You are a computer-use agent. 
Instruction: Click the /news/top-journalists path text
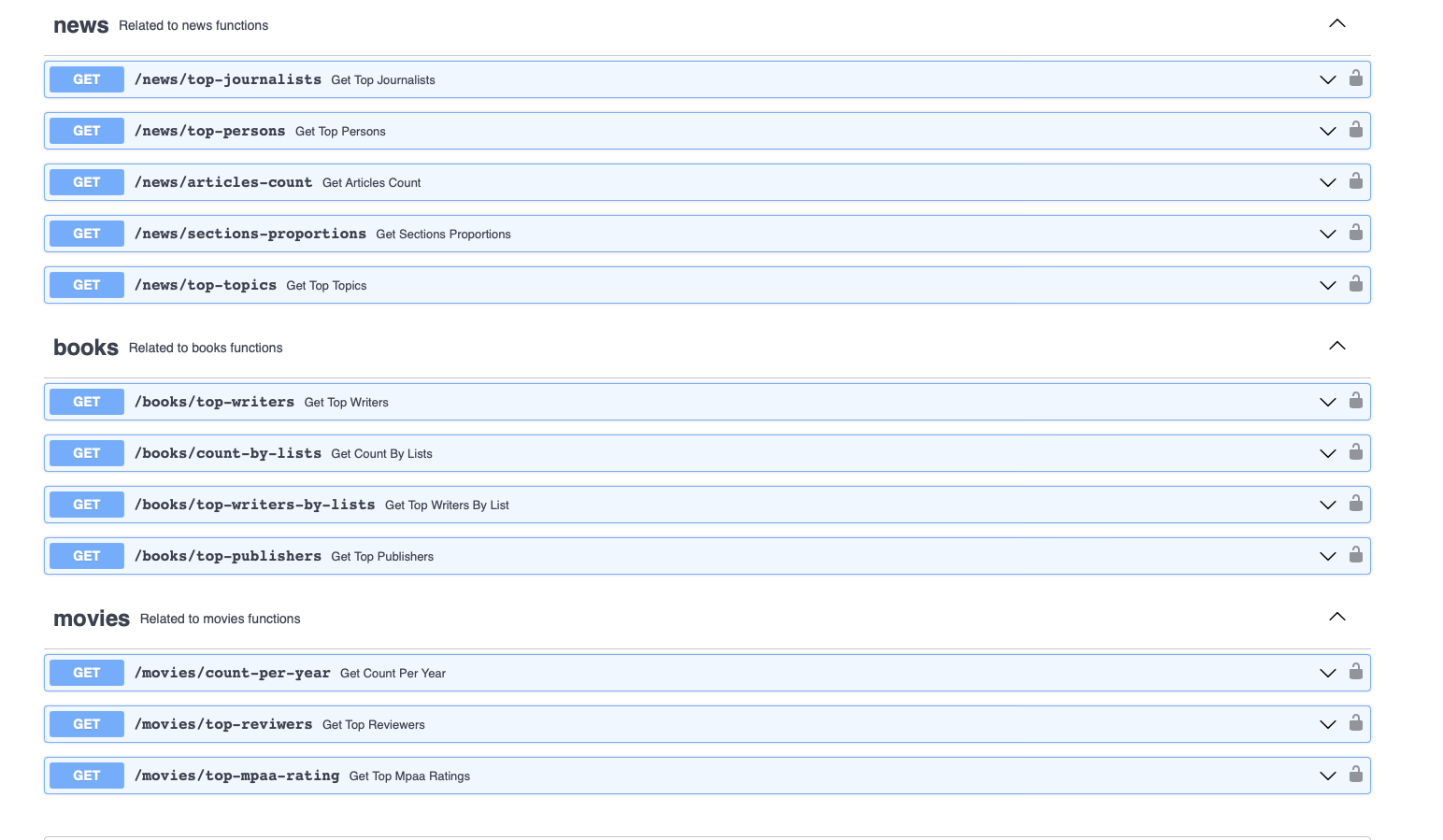pos(228,79)
